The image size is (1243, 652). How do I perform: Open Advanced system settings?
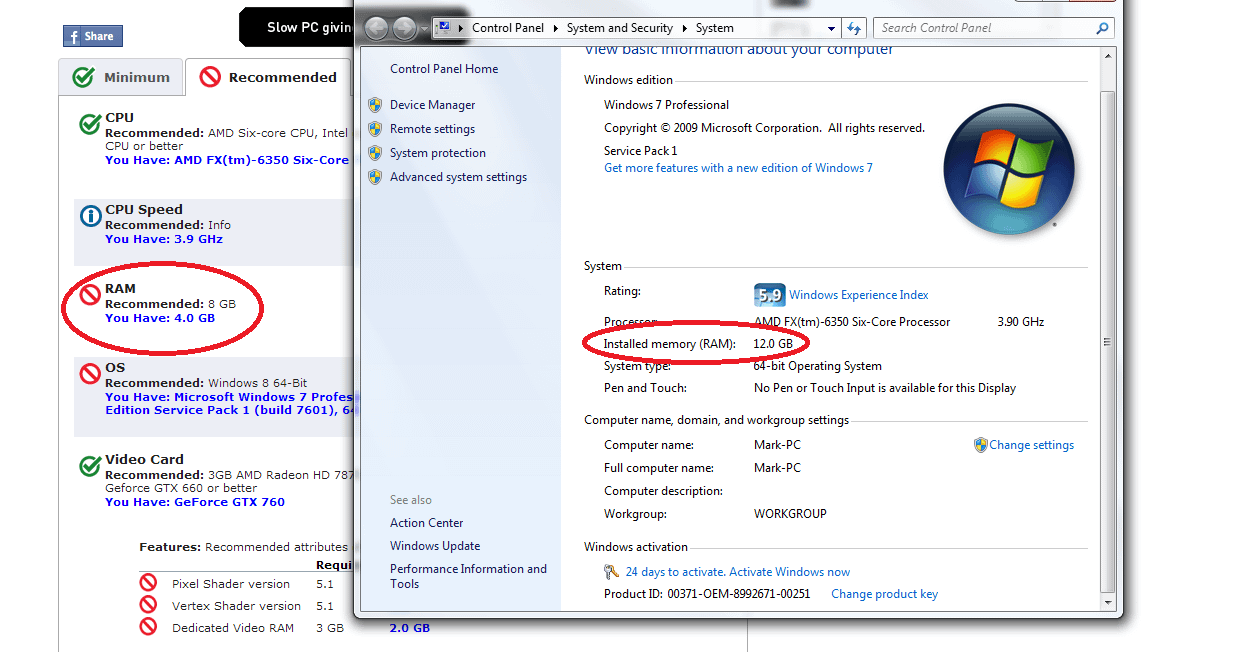(x=458, y=177)
